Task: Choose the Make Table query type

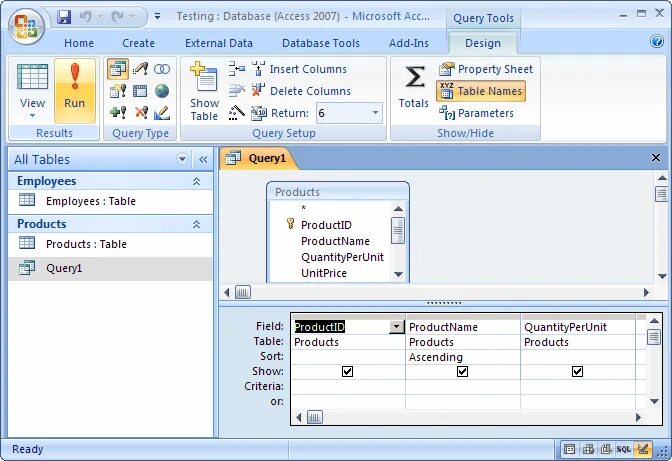Action: click(117, 91)
